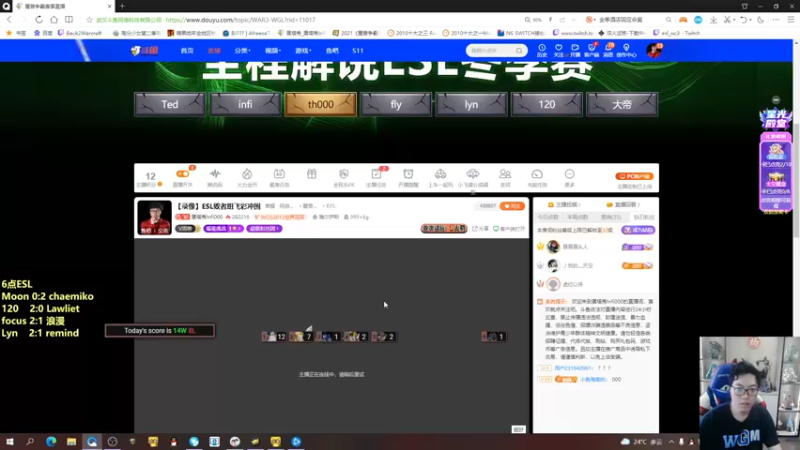
Task: Click the browser back arrow
Action: (9, 19)
